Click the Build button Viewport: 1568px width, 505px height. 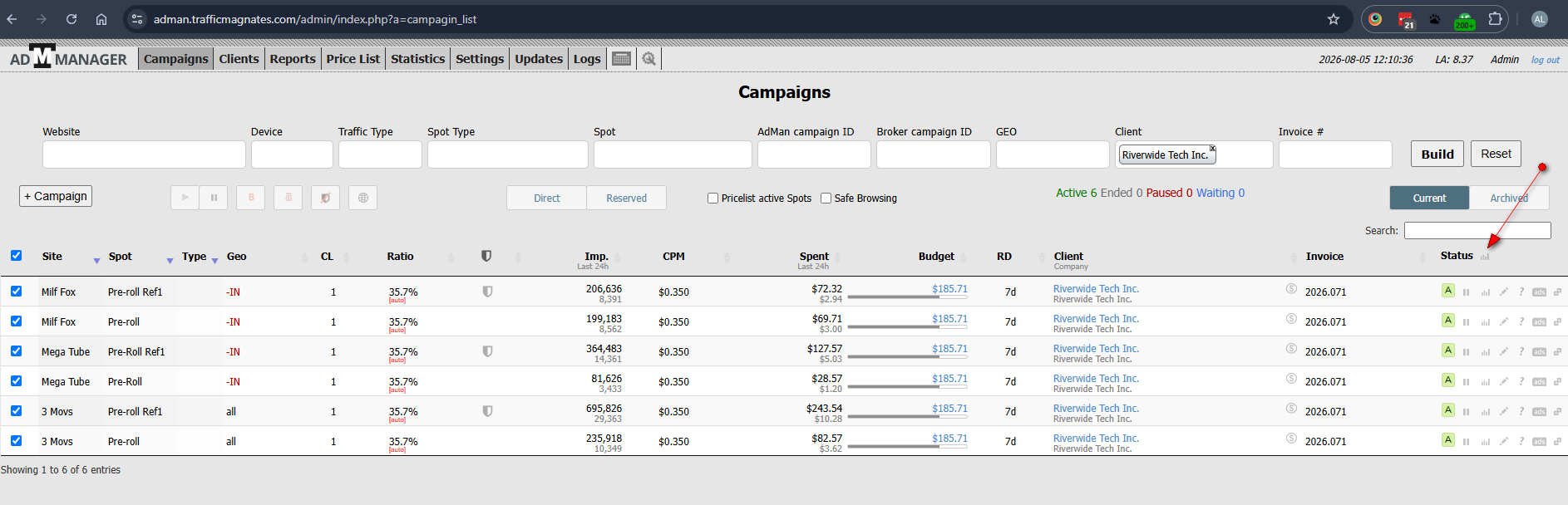tap(1437, 154)
